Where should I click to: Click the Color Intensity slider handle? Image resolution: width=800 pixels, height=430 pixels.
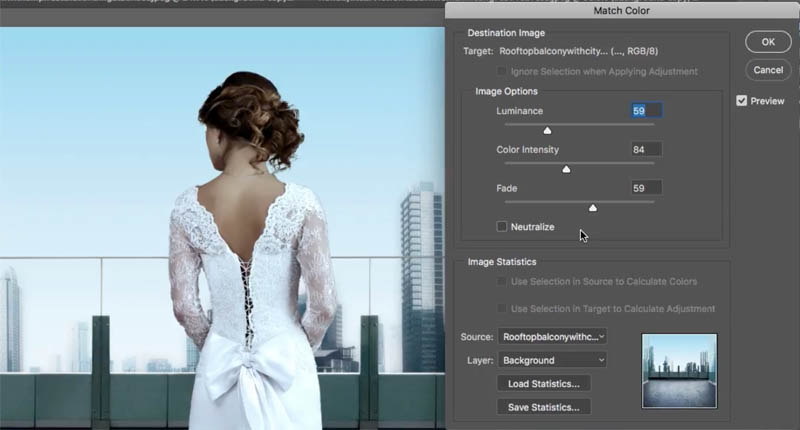(566, 169)
